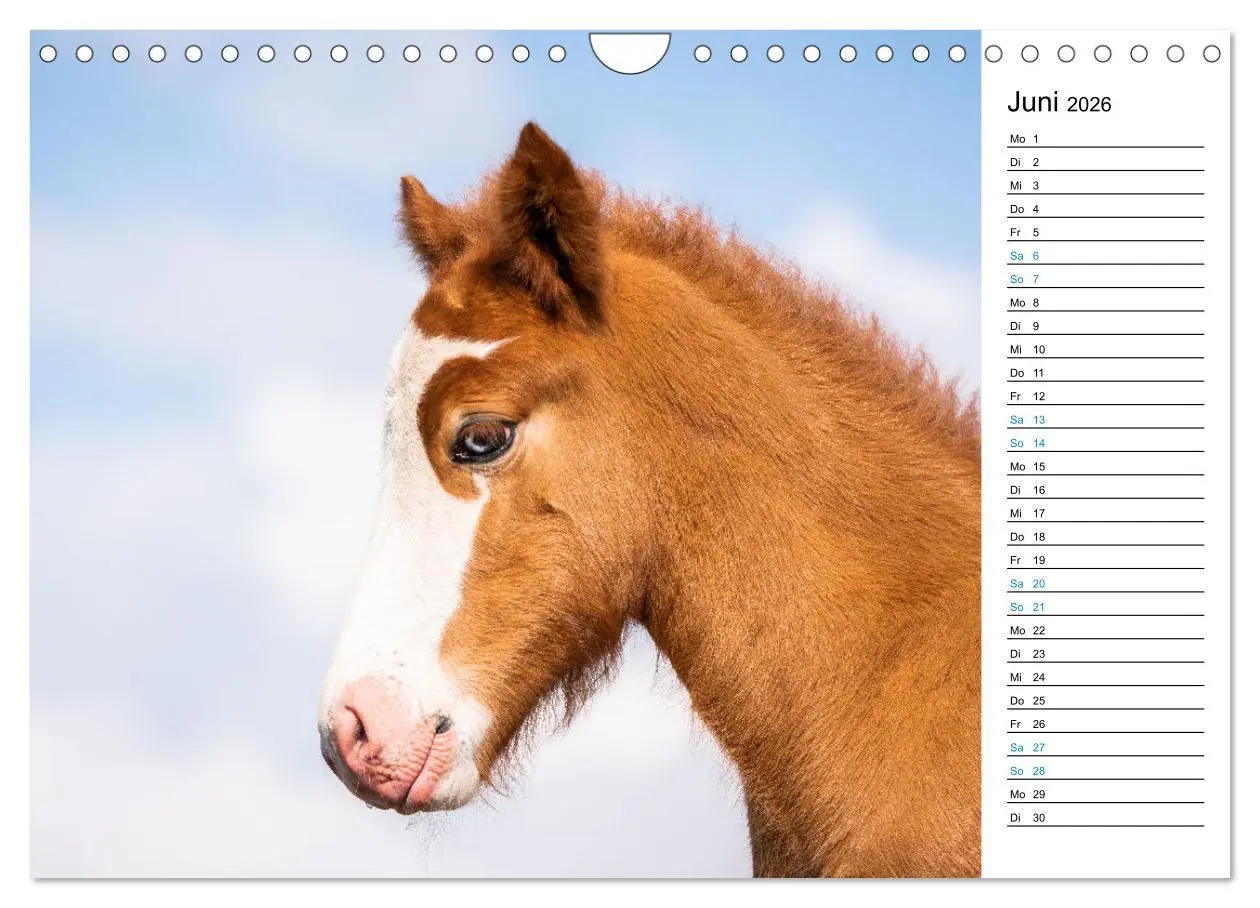Select the Mi 24 date line
This screenshot has height=908, width=1260.
[1105, 677]
